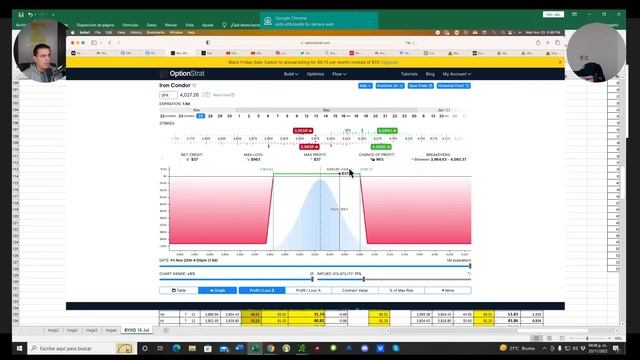Open the Windows notification center icon

616,348
